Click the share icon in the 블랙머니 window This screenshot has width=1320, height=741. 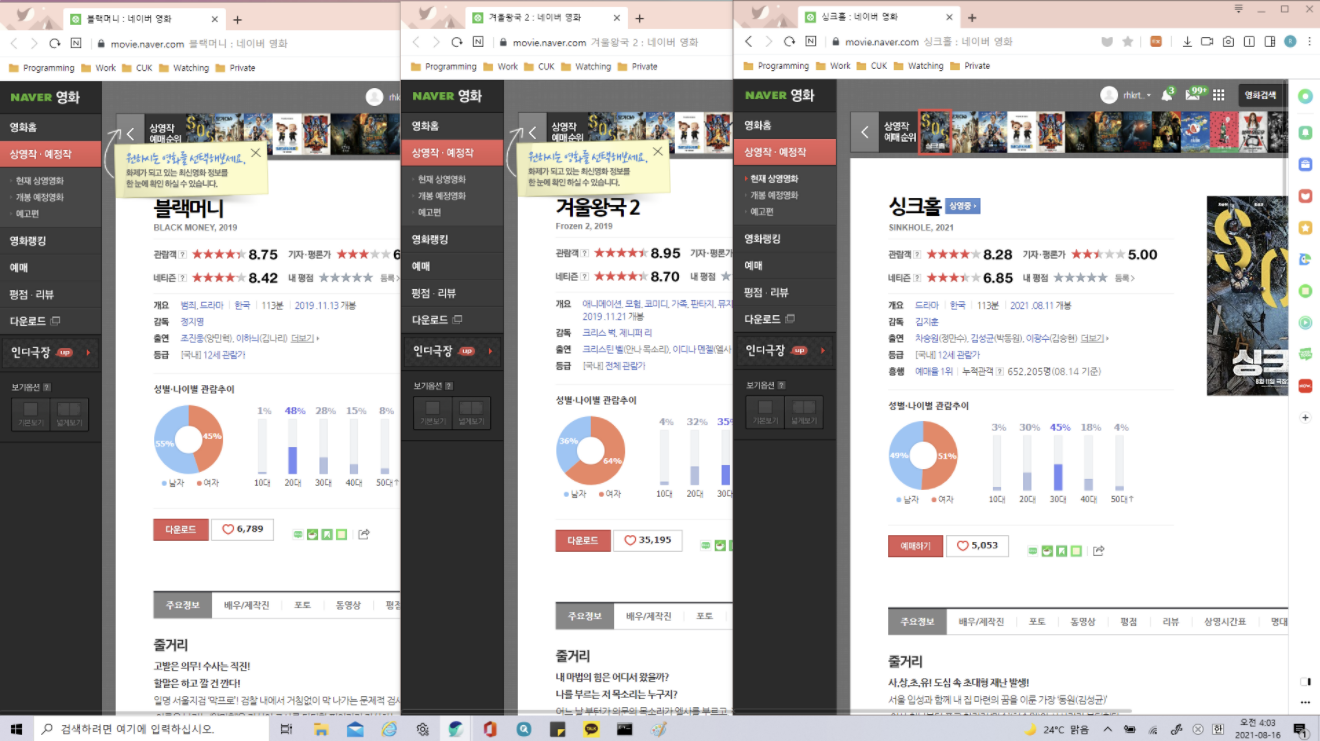coord(364,534)
